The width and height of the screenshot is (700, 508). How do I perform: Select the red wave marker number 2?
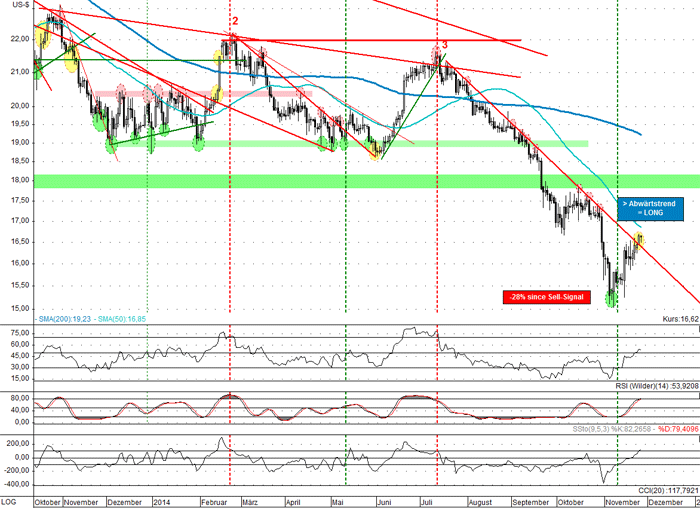click(x=235, y=21)
